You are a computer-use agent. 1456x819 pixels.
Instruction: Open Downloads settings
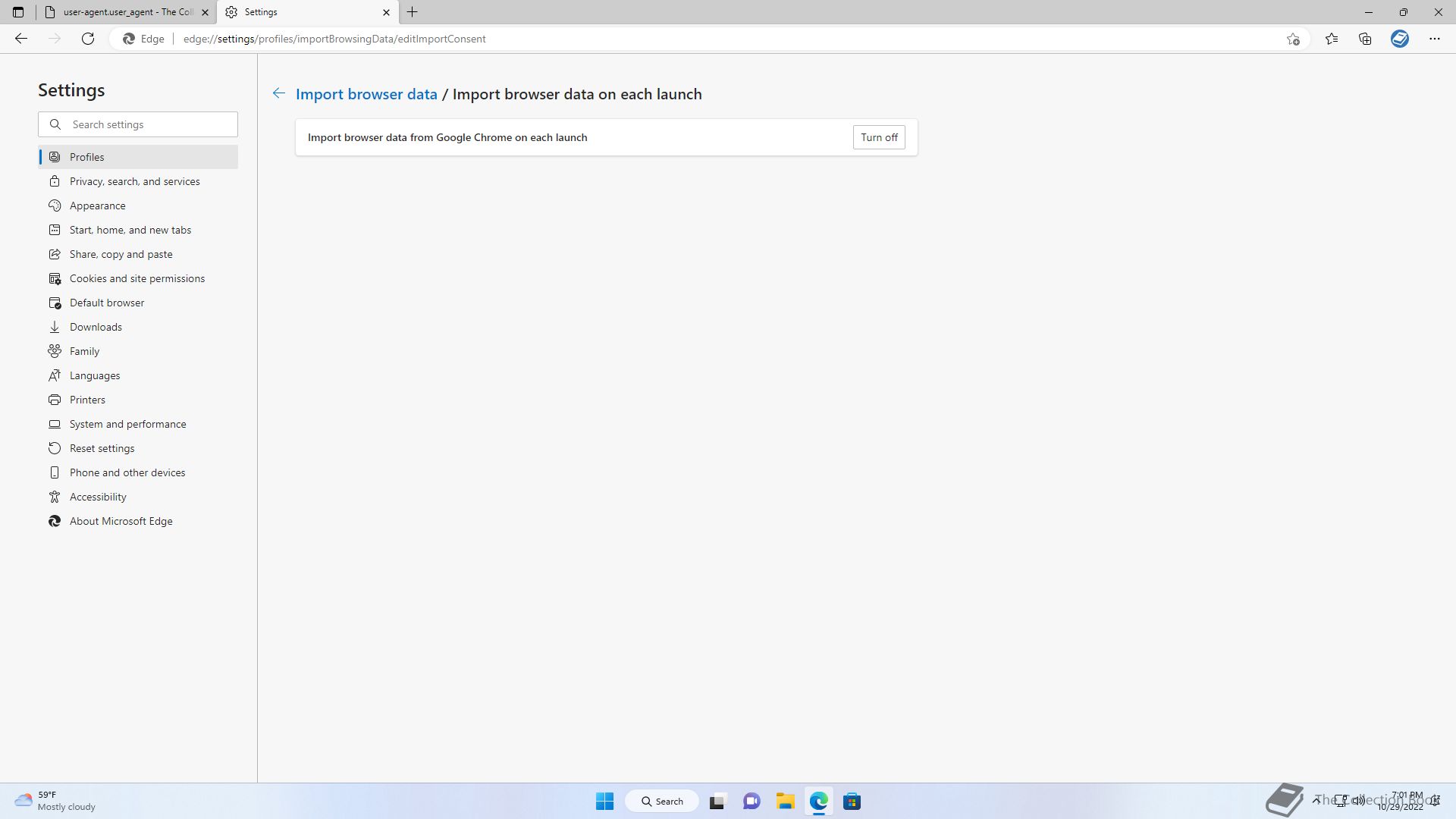138,327
